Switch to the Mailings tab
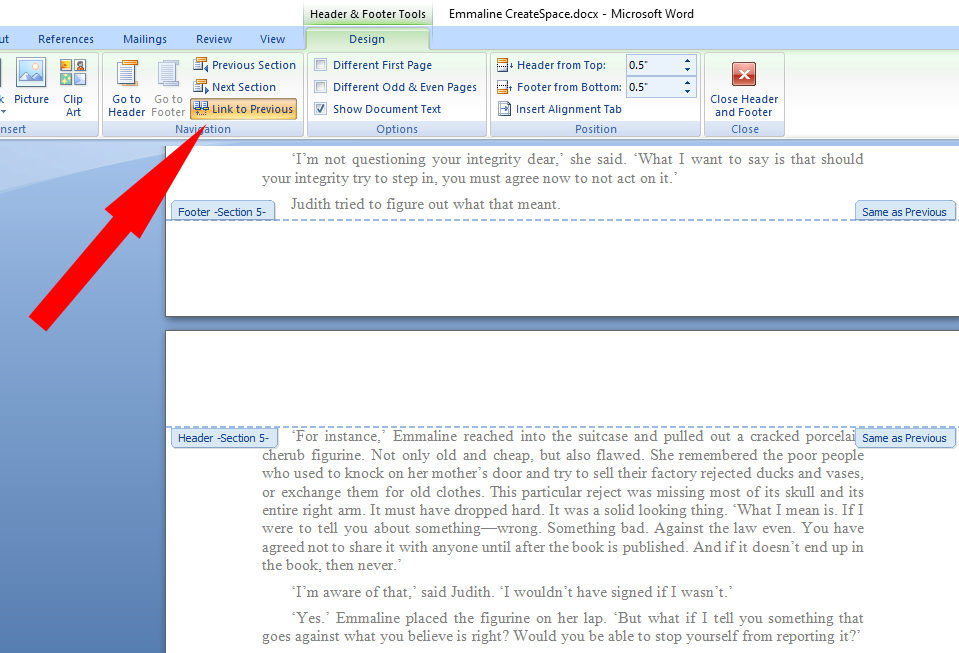959x653 pixels. (x=145, y=39)
